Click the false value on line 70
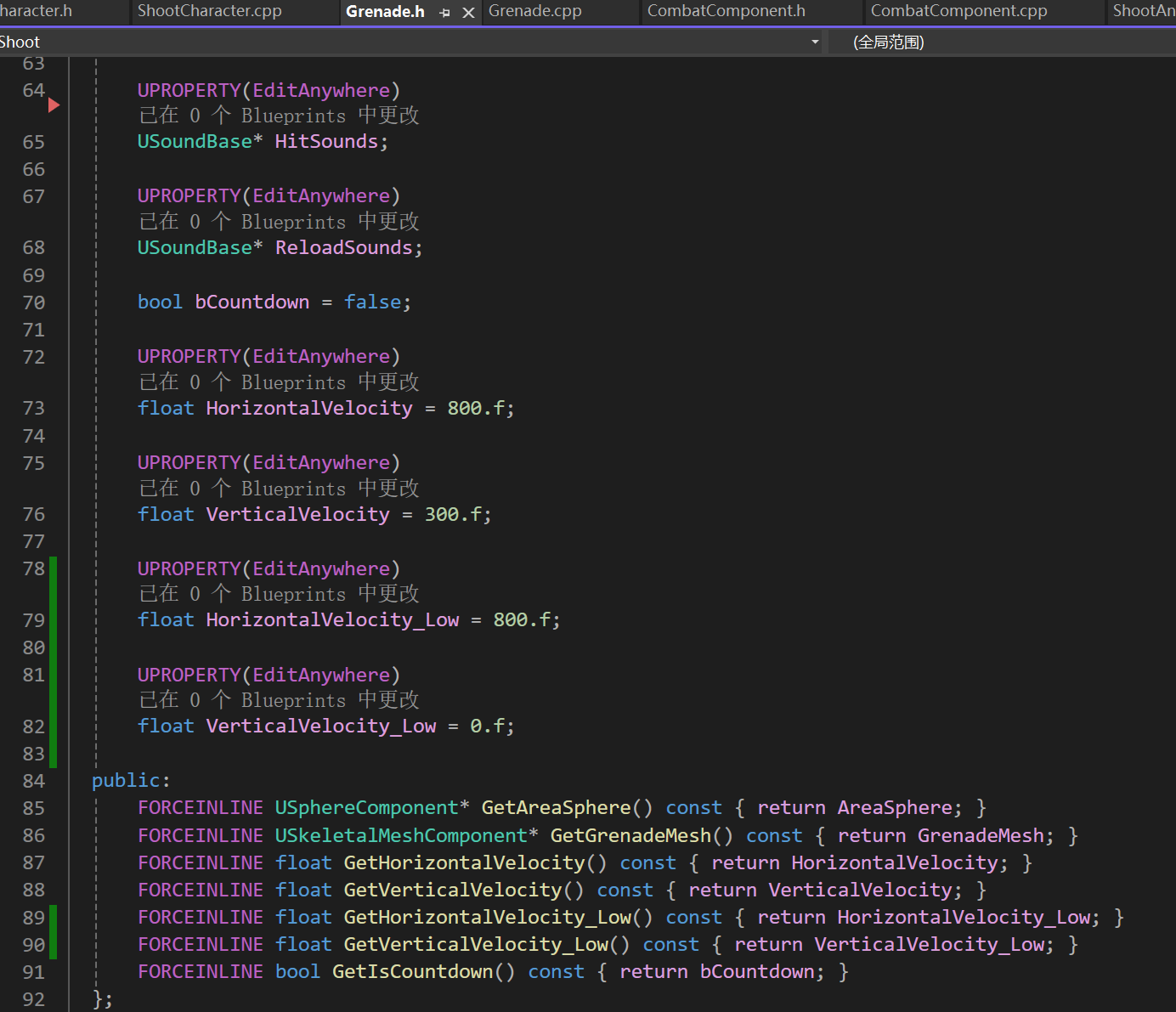The image size is (1176, 1012). pos(372,302)
